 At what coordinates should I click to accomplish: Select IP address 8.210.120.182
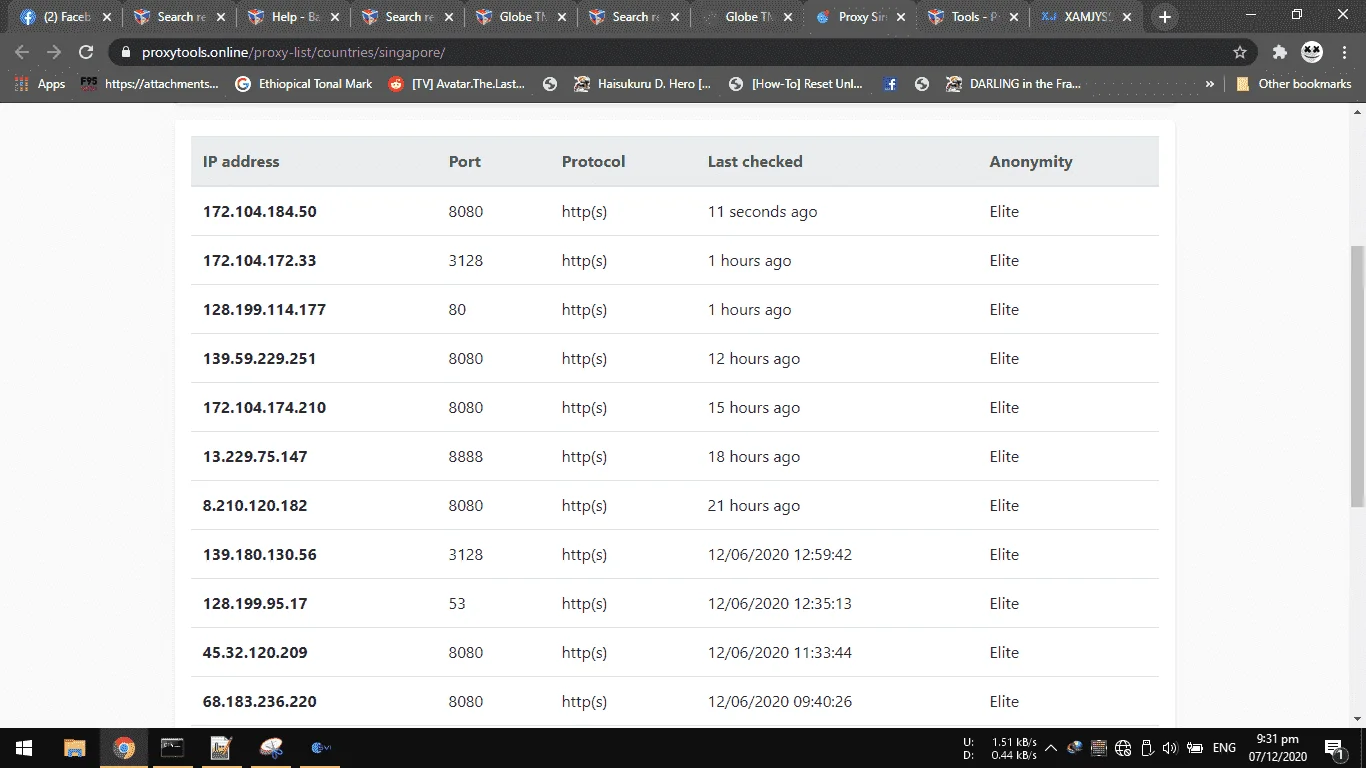(x=255, y=505)
